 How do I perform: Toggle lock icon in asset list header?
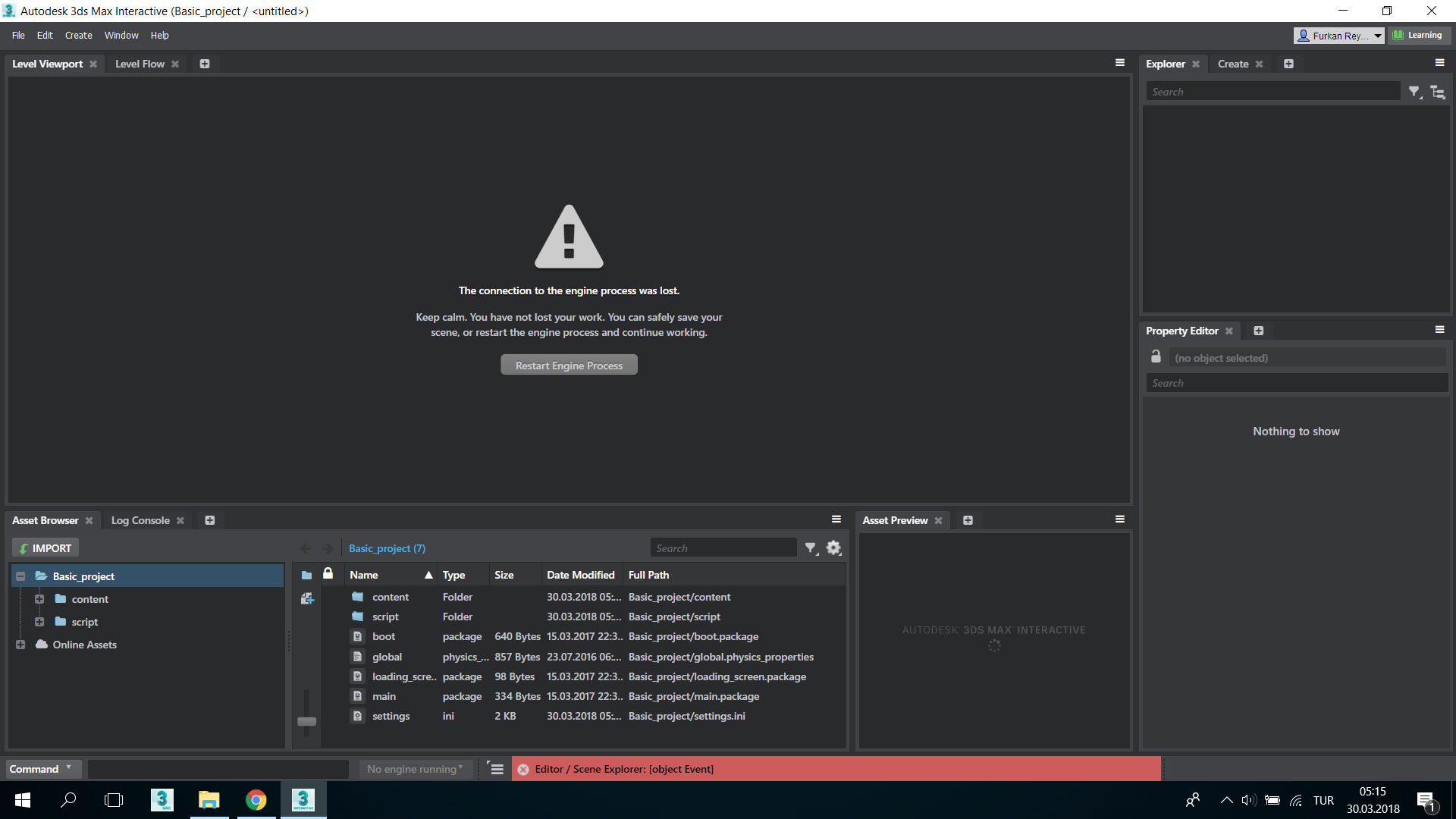pyautogui.click(x=328, y=574)
